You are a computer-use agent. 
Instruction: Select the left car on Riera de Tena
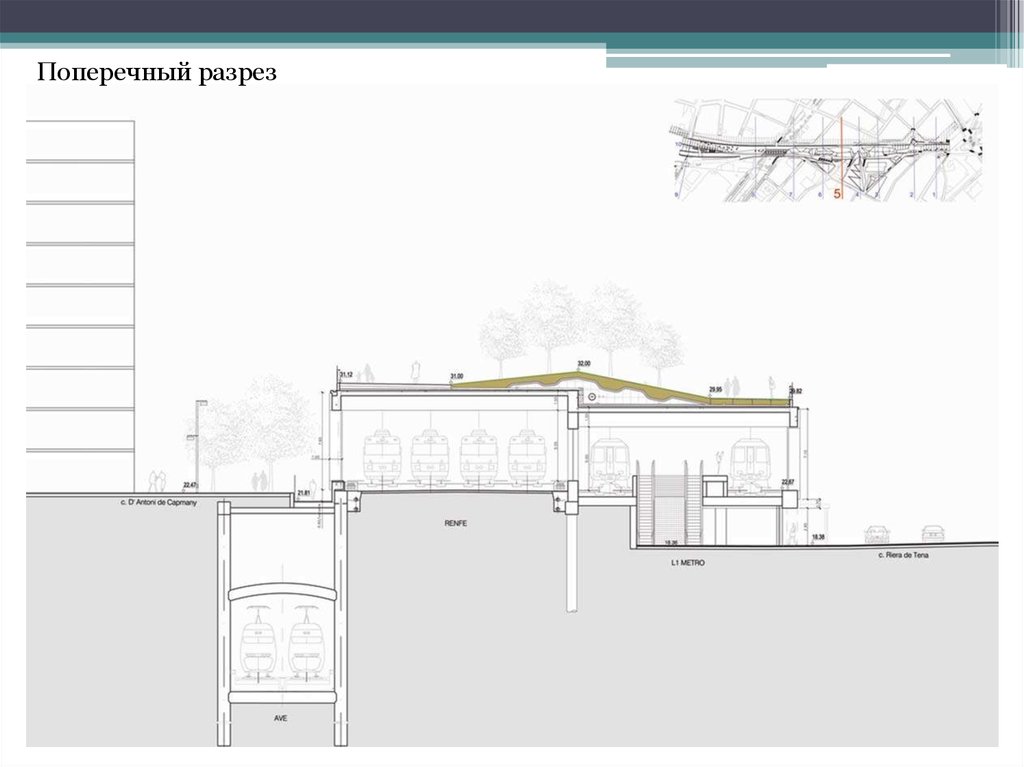(877, 533)
